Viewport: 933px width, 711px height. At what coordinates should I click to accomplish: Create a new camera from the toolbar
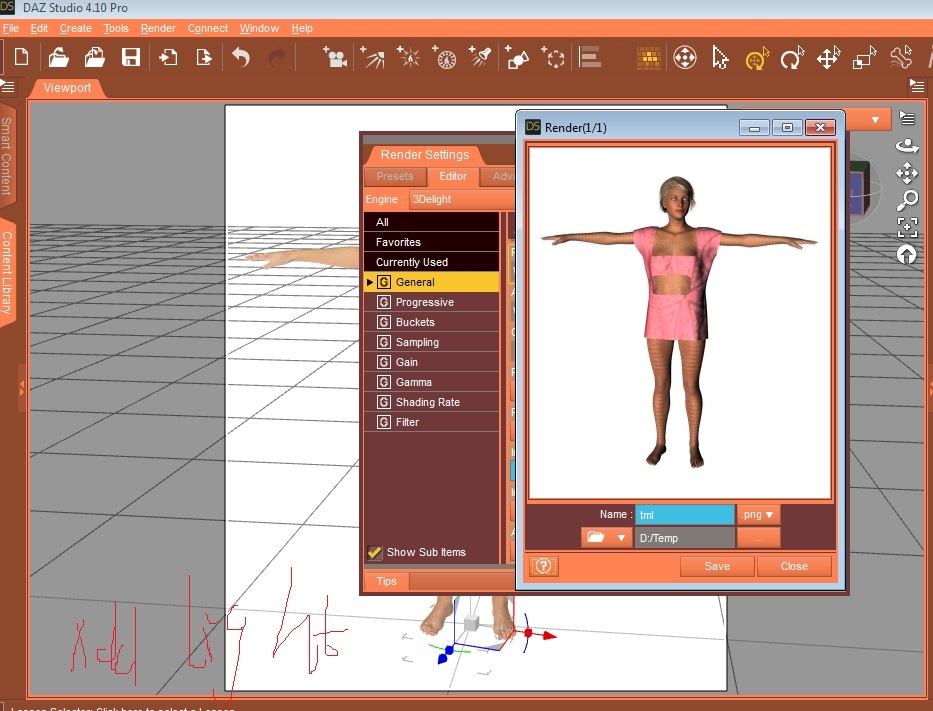(335, 57)
